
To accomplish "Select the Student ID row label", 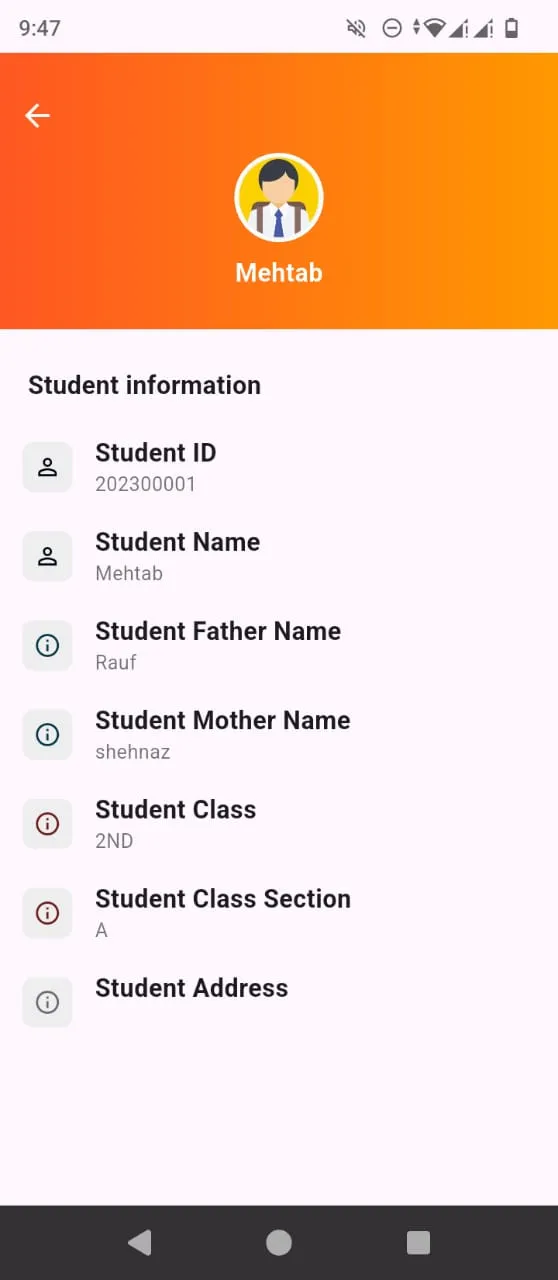I will (x=155, y=453).
